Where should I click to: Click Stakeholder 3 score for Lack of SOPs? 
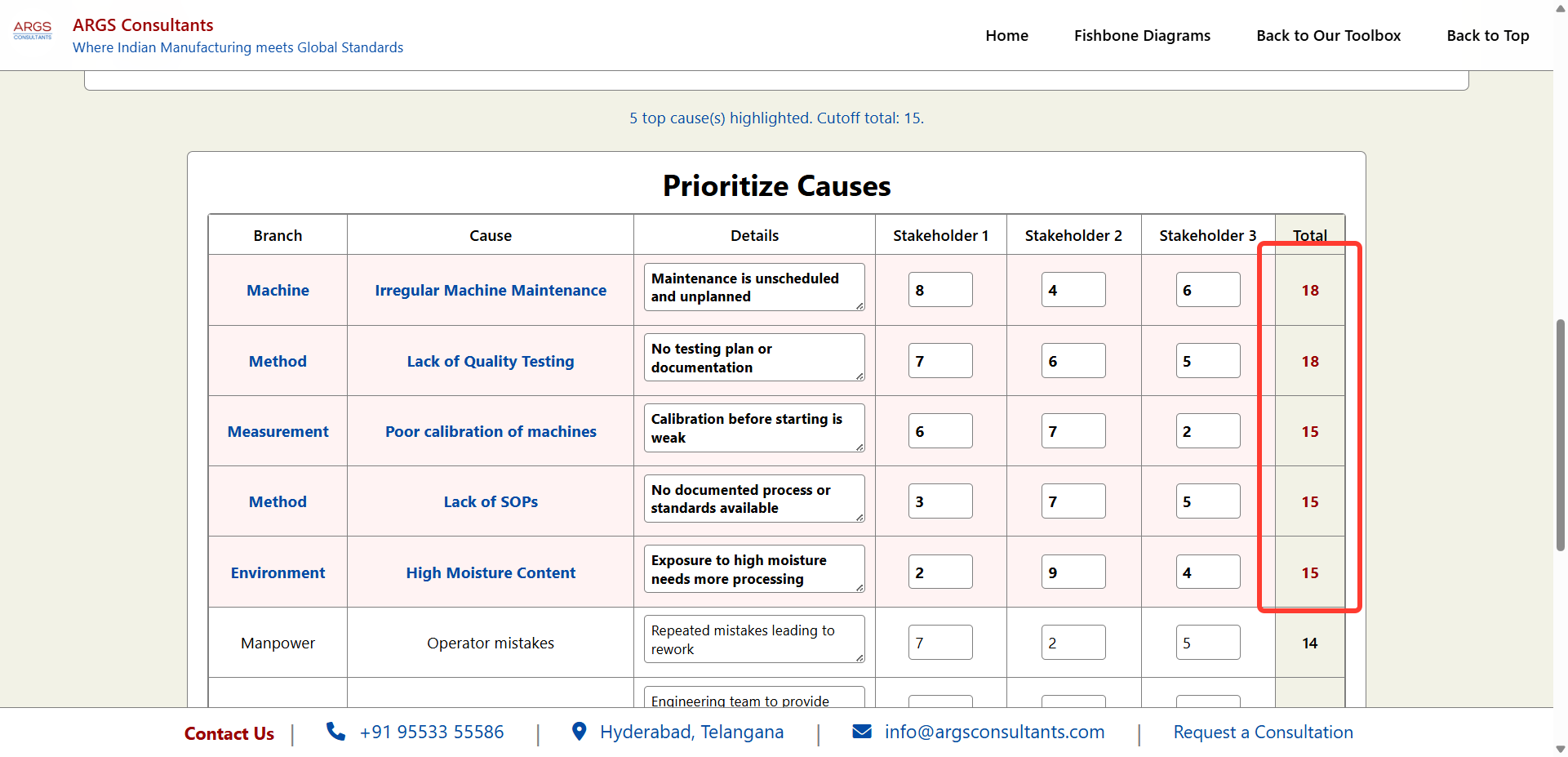click(1208, 501)
